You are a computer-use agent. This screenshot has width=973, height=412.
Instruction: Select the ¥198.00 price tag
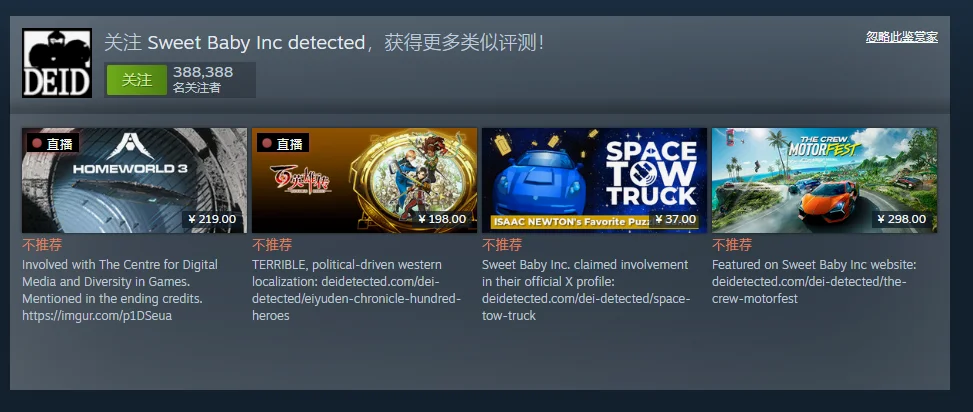[x=442, y=219]
